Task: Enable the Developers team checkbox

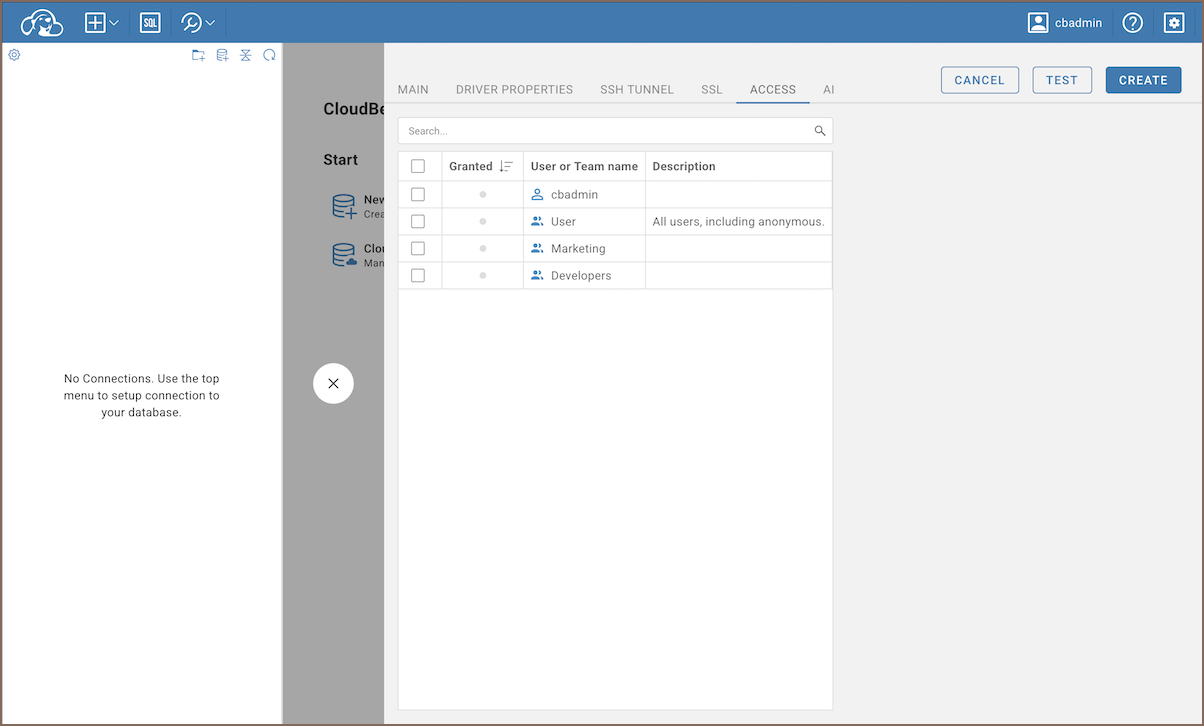Action: tap(418, 275)
